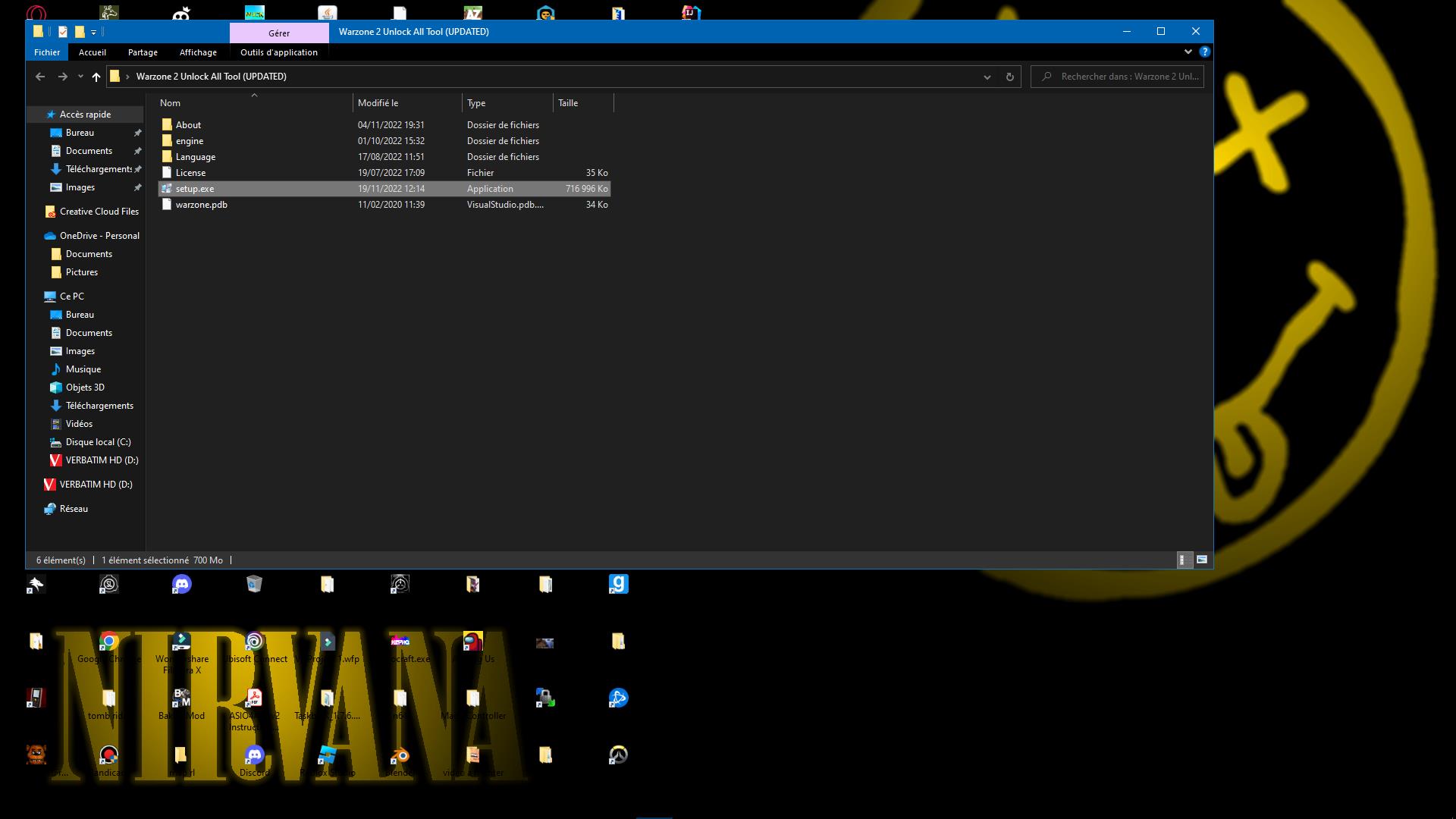Select the warzone.pdb file
The image size is (1456, 819).
(201, 205)
